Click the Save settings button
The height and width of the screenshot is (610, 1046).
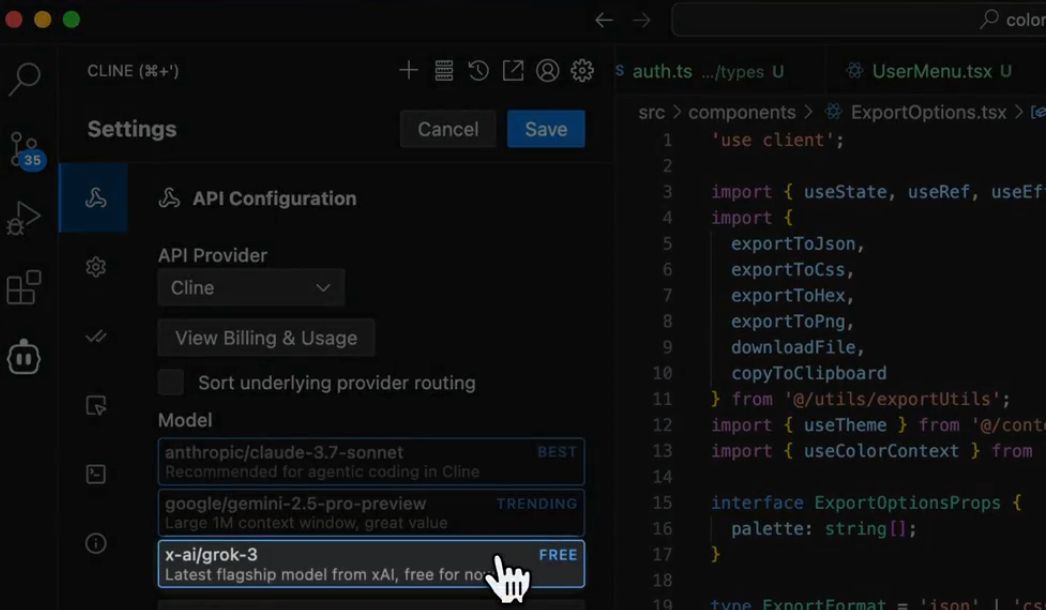[545, 129]
